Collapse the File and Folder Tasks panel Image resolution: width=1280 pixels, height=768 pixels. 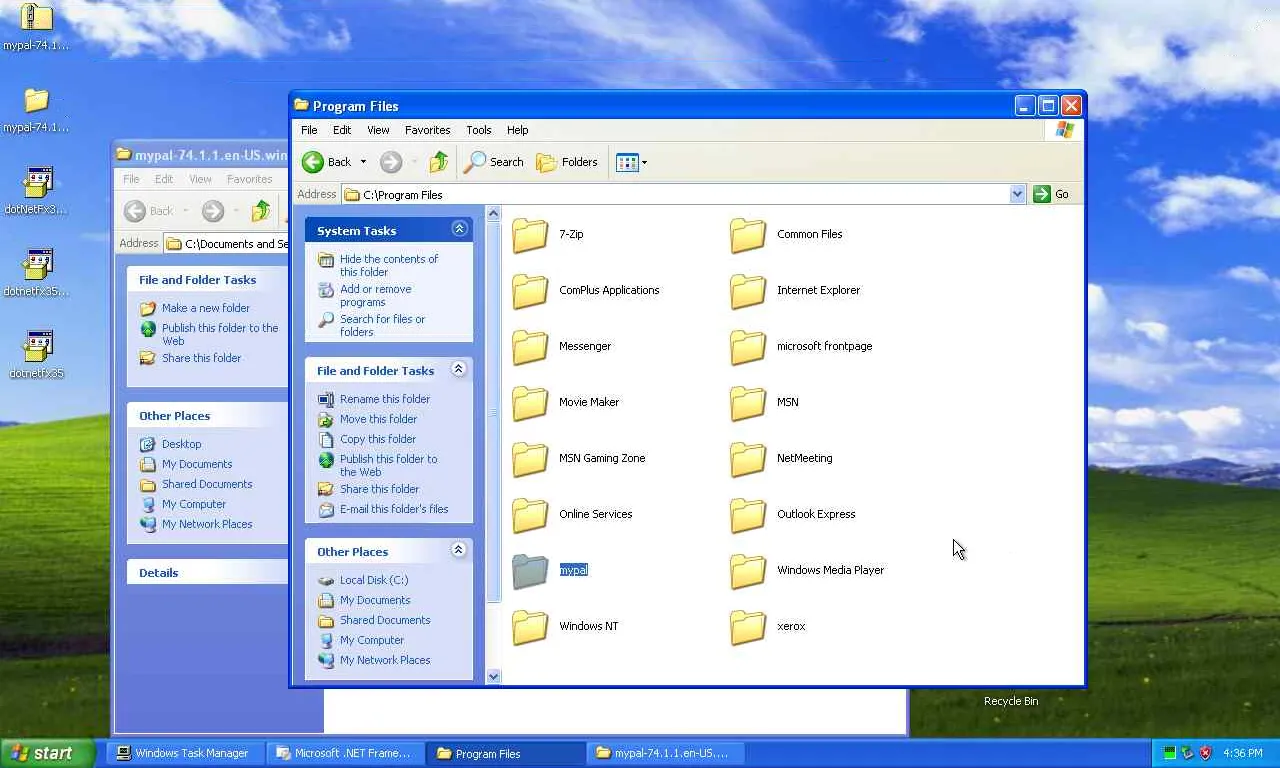(x=459, y=370)
